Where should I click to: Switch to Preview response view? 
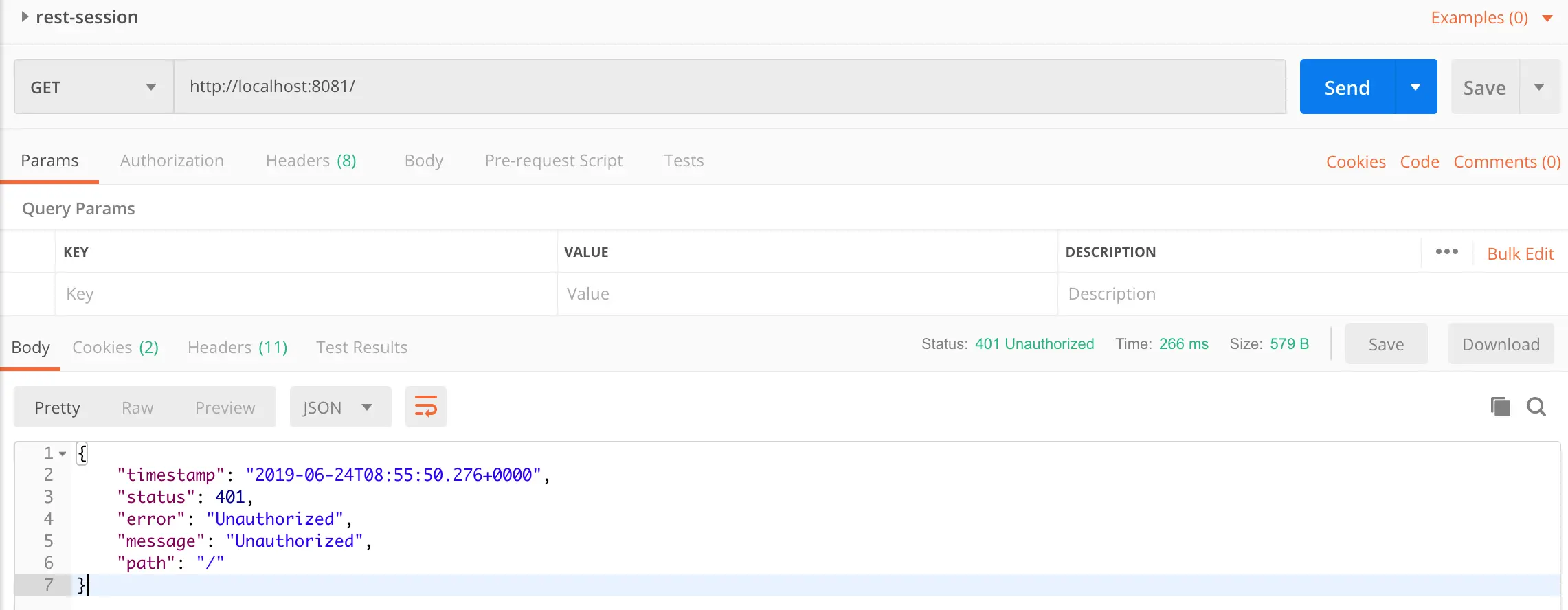(225, 408)
